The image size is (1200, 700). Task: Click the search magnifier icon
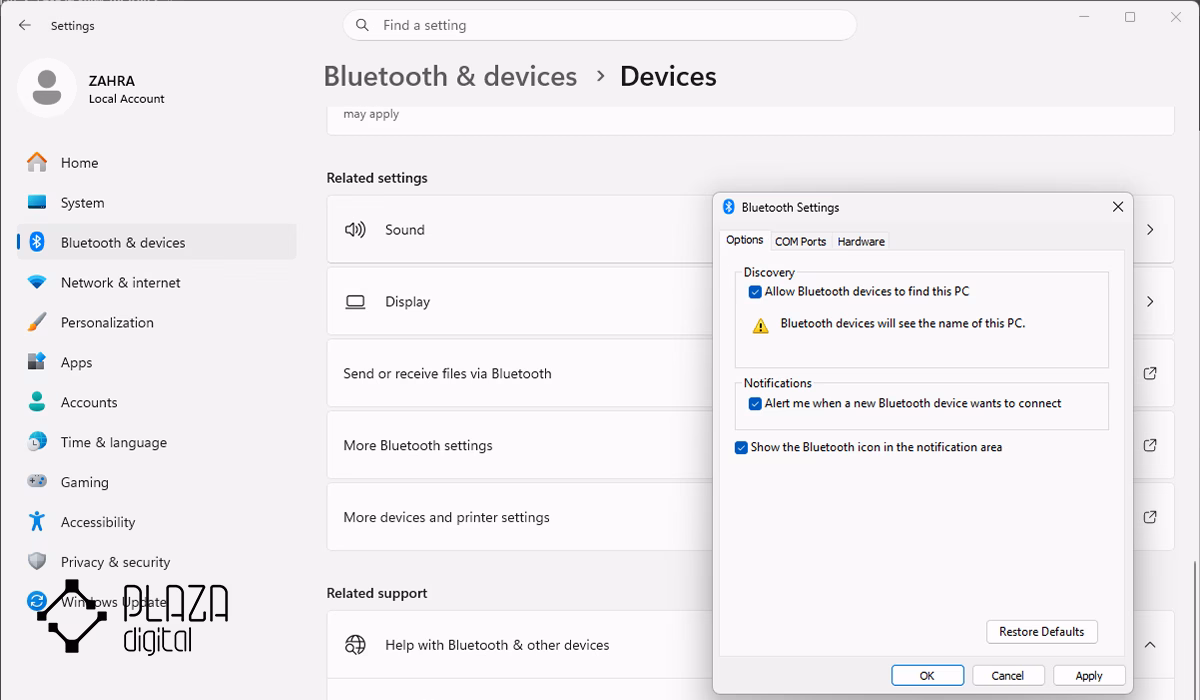(363, 25)
